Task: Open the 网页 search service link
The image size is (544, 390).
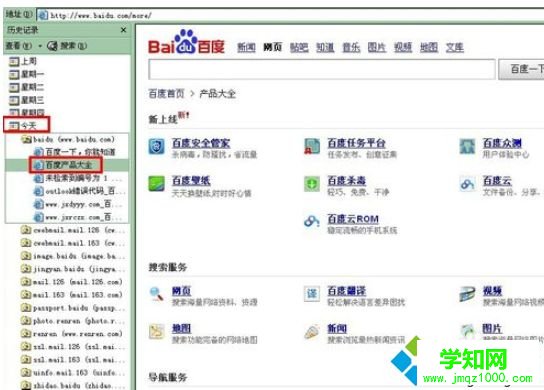Action: pyautogui.click(x=181, y=291)
